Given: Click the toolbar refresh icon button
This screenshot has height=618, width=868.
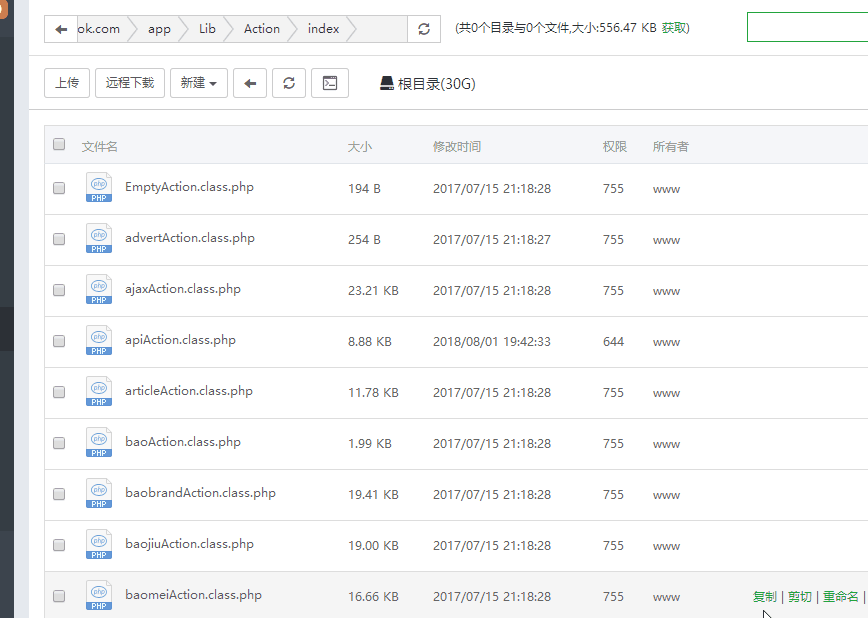Looking at the screenshot, I should click(289, 83).
